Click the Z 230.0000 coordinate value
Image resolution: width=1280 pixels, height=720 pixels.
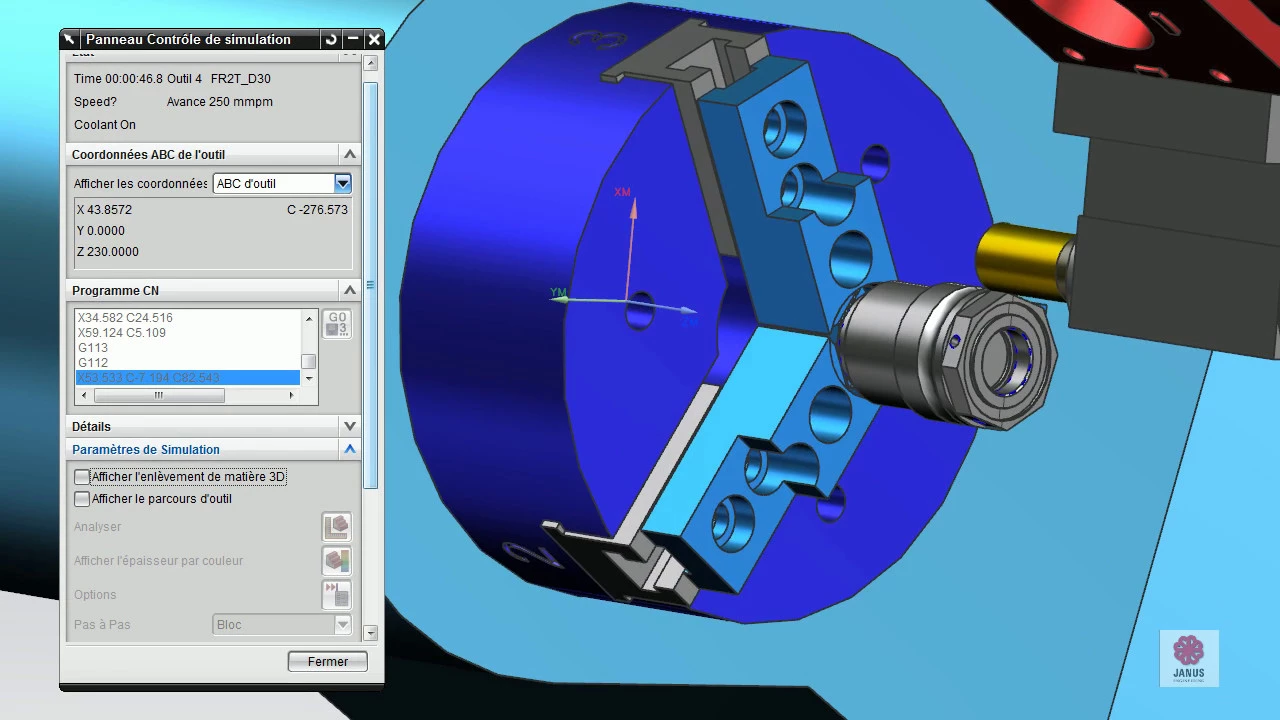click(108, 252)
